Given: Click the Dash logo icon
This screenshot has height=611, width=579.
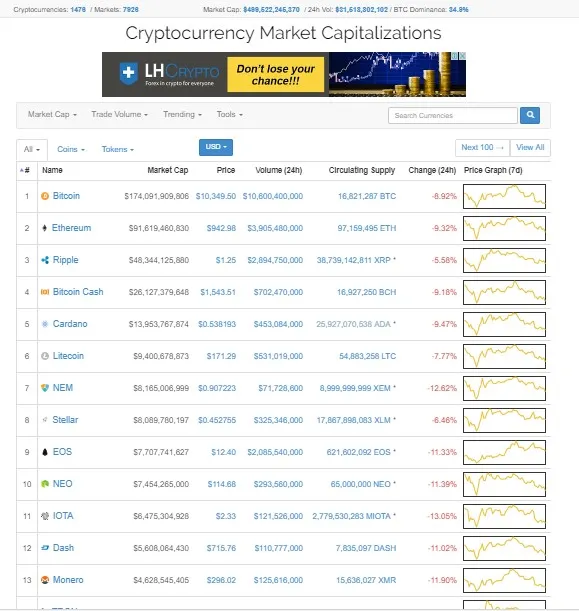Looking at the screenshot, I should (45, 548).
